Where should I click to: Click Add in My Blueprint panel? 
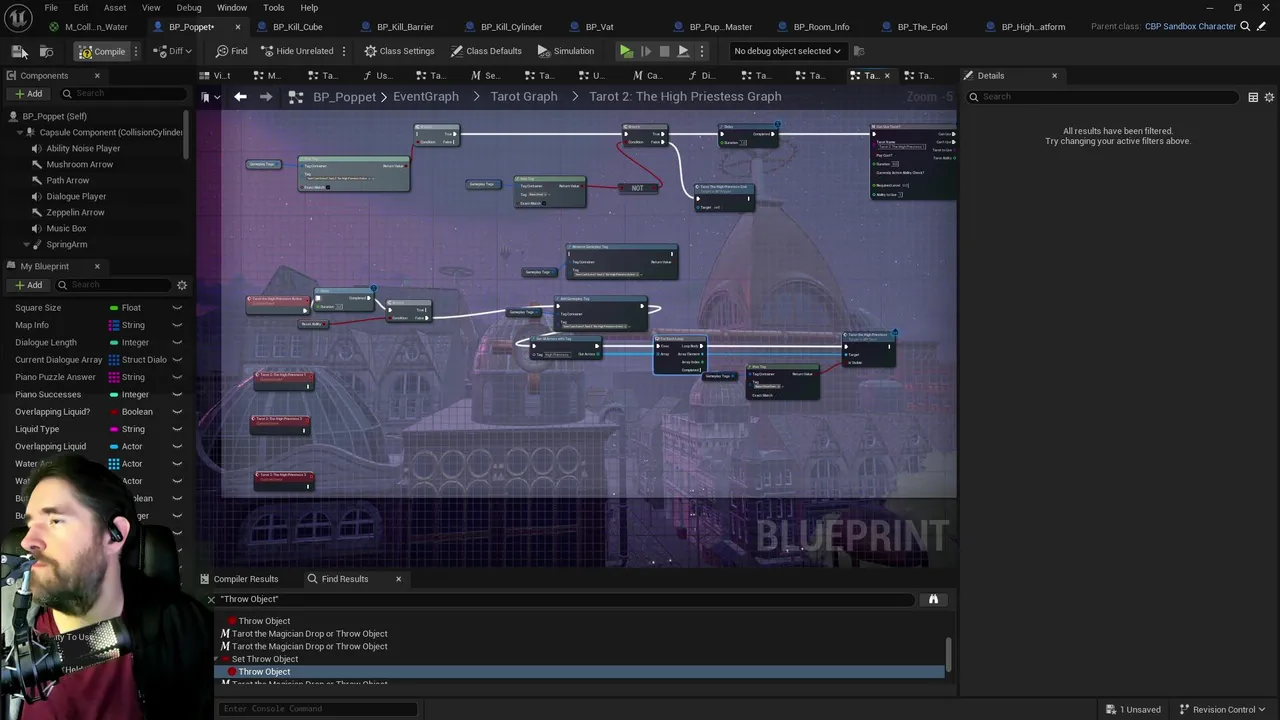[x=28, y=285]
